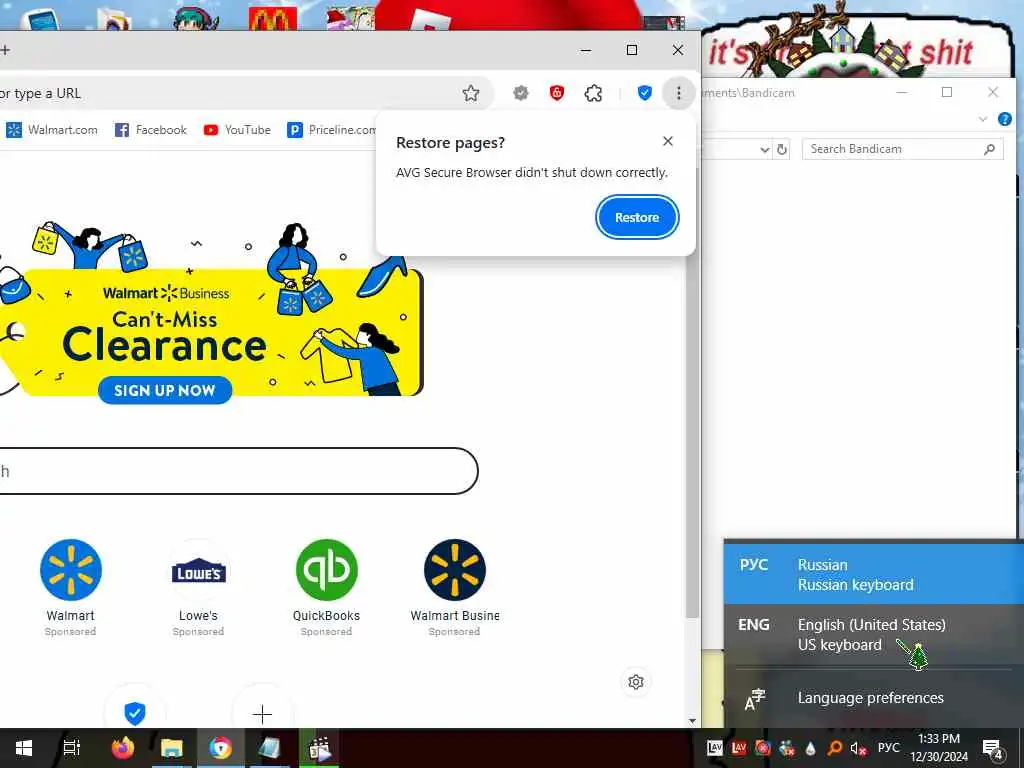Refresh the Bandicam folder in Explorer

[x=782, y=150]
